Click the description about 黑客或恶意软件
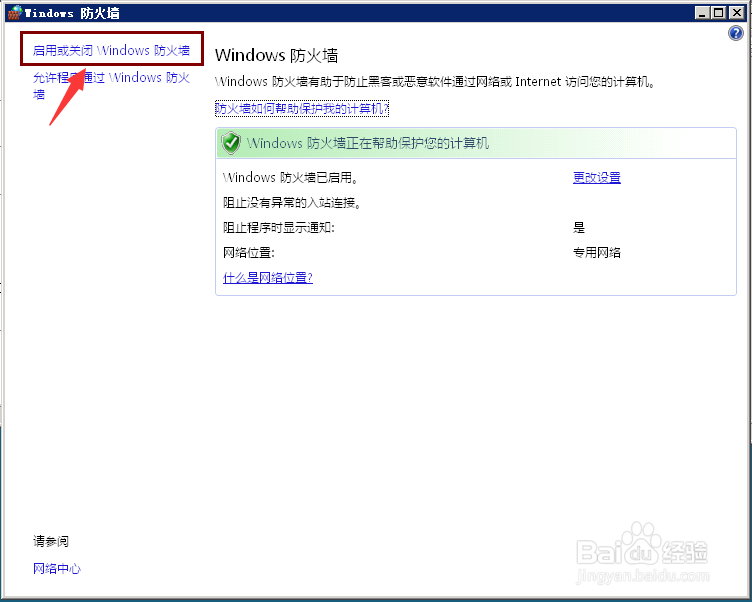This screenshot has width=752, height=602. click(x=435, y=82)
